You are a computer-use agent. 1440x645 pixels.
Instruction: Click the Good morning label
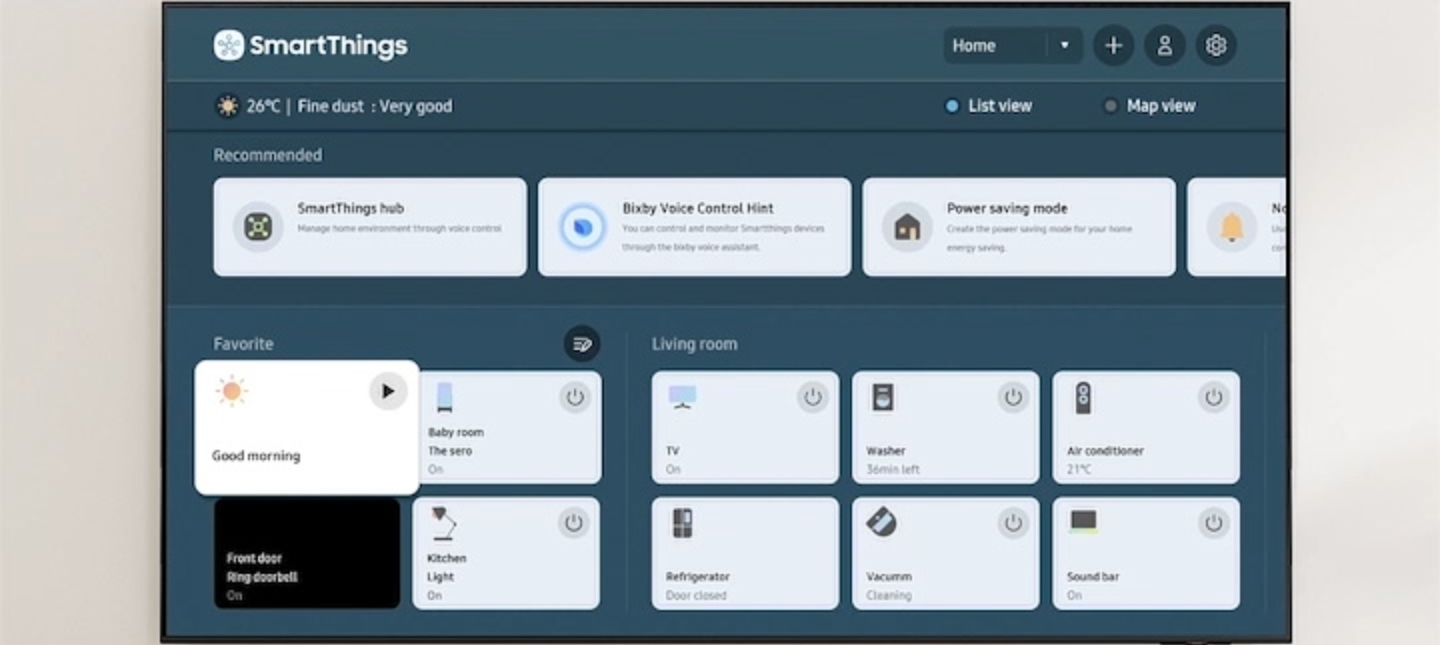256,456
